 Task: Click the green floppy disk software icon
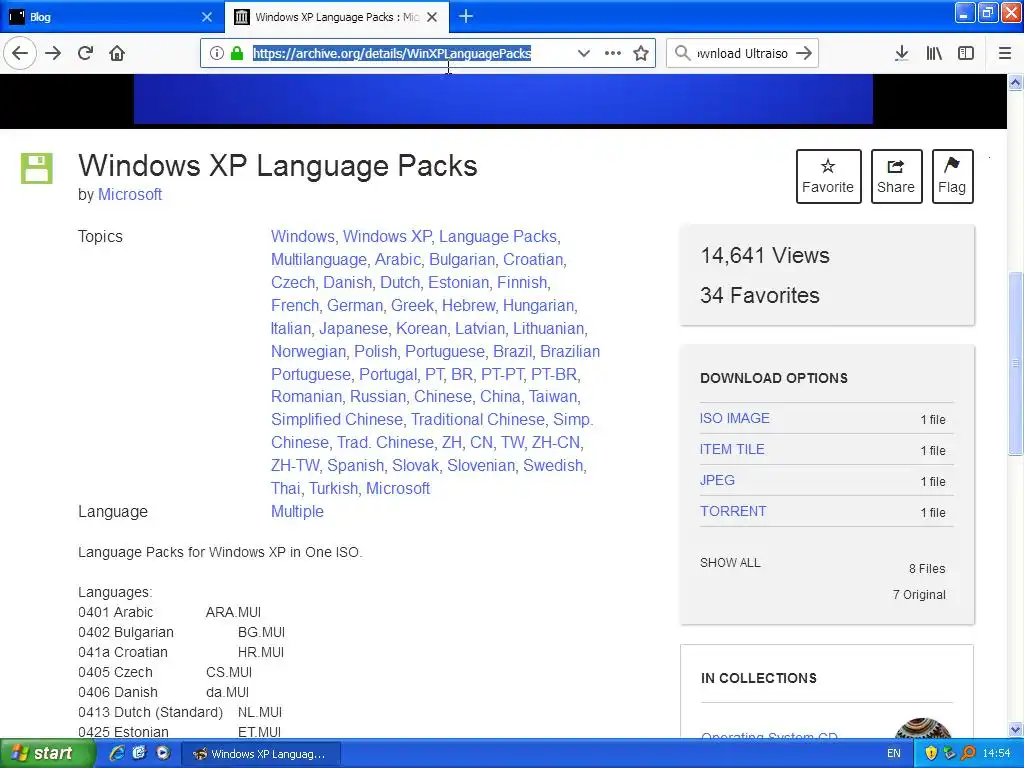pyautogui.click(x=37, y=168)
